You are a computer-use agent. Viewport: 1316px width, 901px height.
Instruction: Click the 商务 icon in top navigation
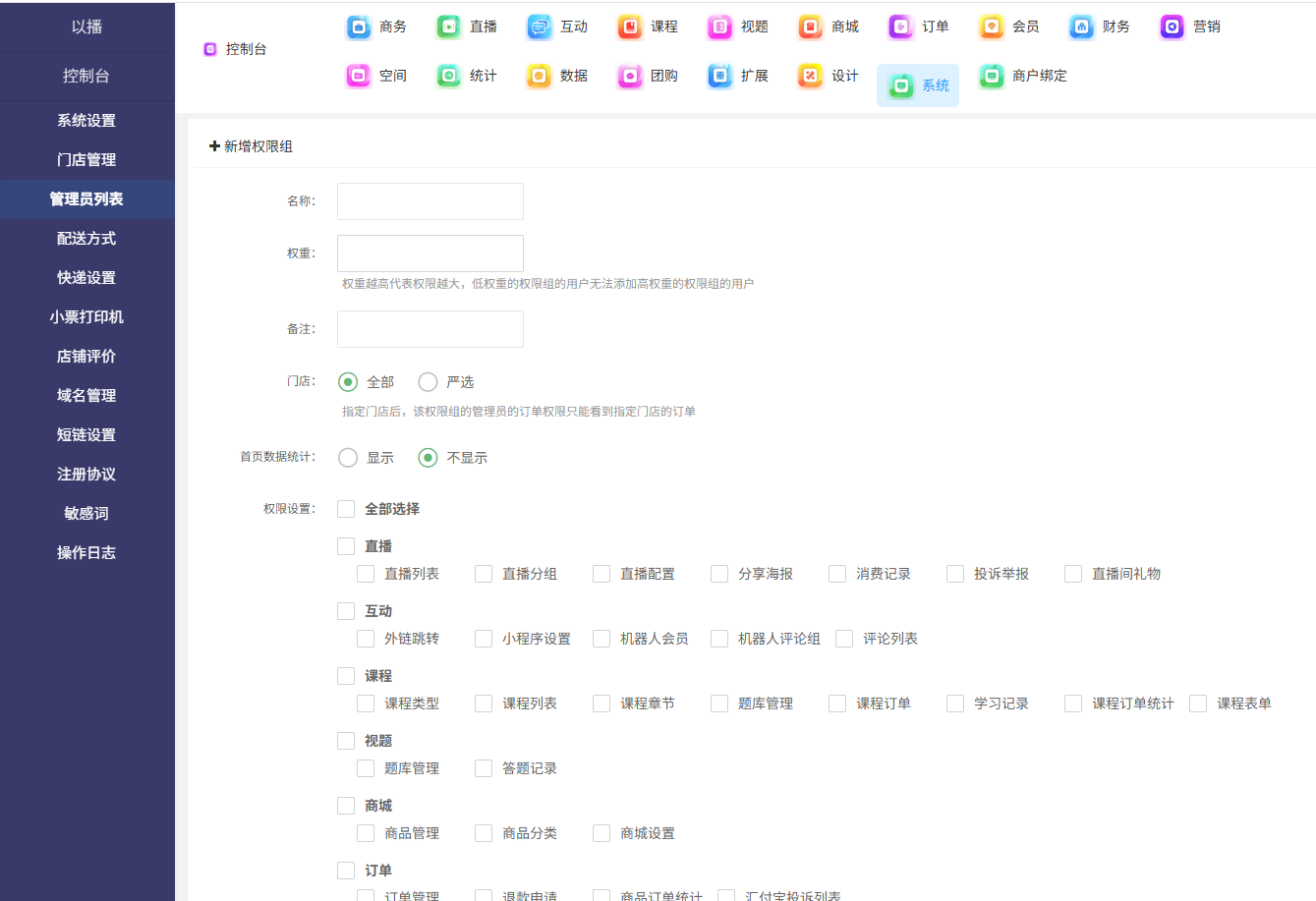(x=360, y=28)
